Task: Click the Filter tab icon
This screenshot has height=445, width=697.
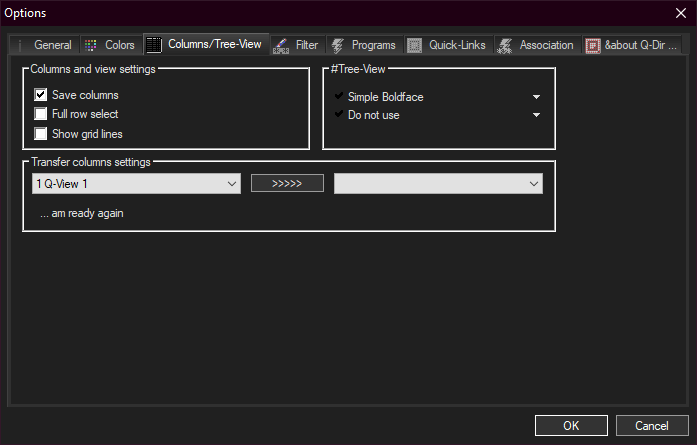Action: 281,45
